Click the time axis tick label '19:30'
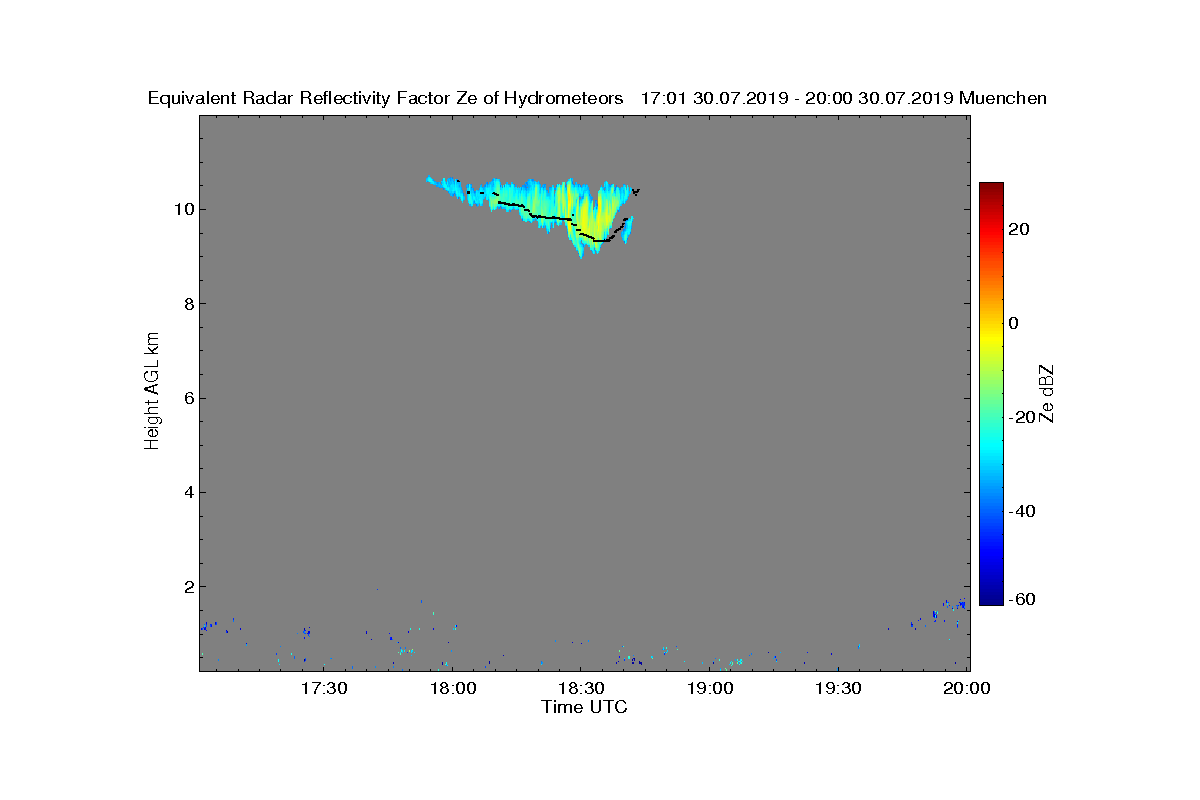This screenshot has height=800, width=1200. (x=838, y=689)
